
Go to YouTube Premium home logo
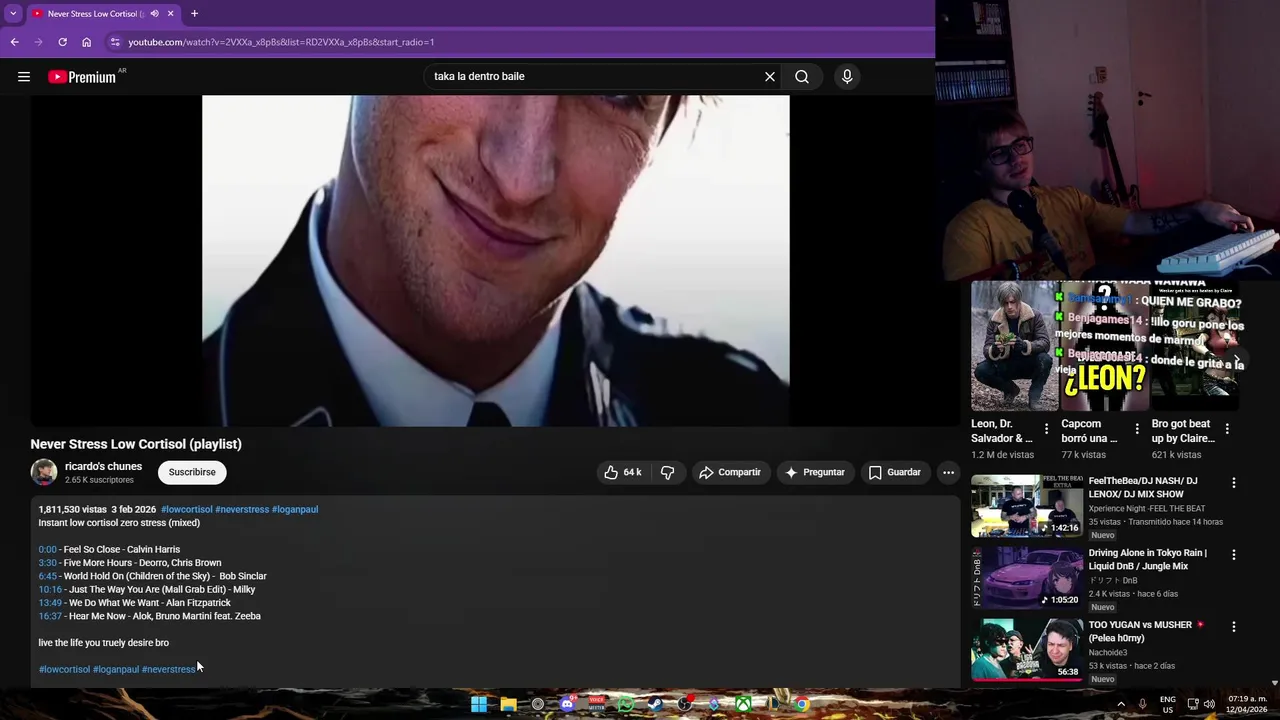coord(82,77)
